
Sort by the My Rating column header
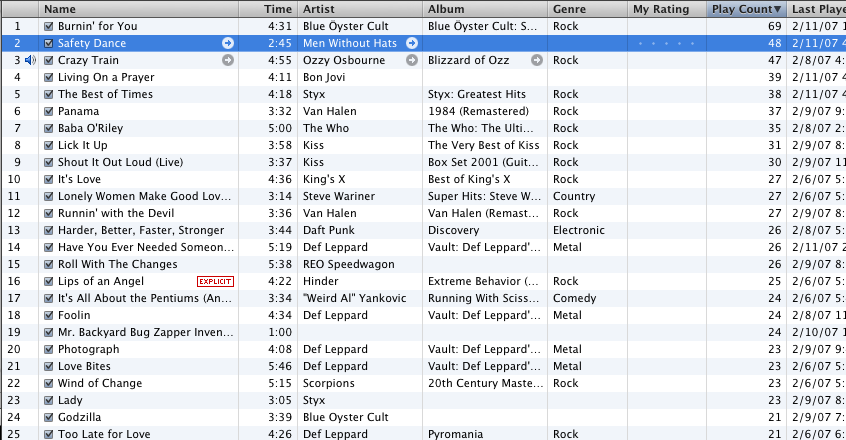667,9
